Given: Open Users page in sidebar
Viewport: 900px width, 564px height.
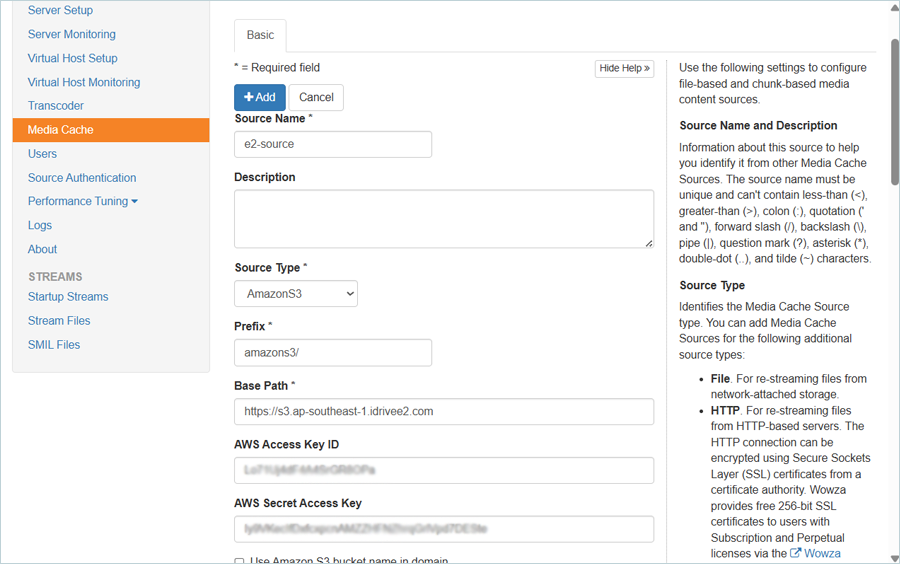Looking at the screenshot, I should pyautogui.click(x=42, y=154).
